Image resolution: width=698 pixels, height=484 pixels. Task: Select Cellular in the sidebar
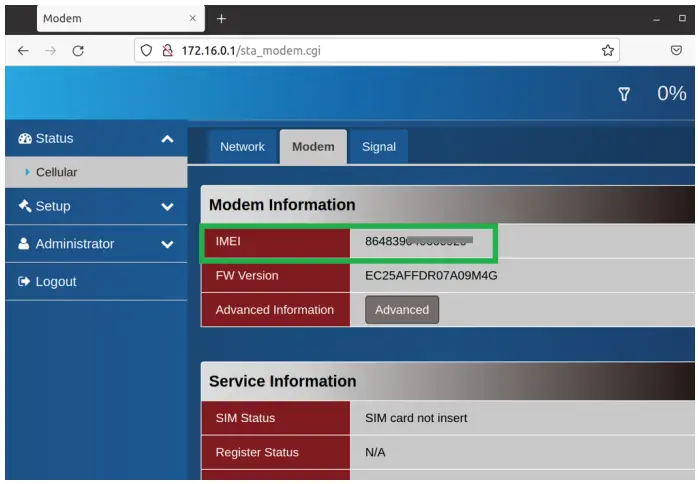pyautogui.click(x=96, y=172)
